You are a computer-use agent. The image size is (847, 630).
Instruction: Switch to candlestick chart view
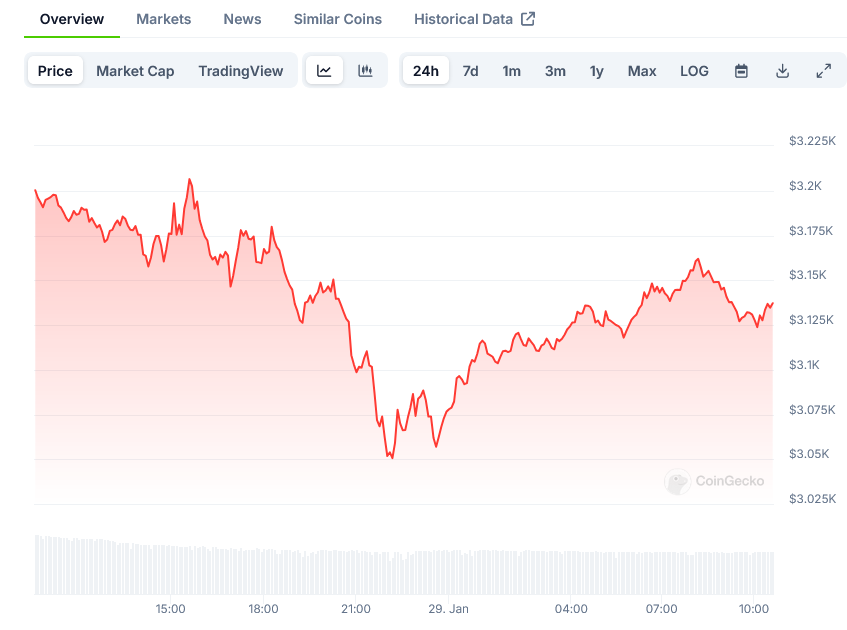365,71
